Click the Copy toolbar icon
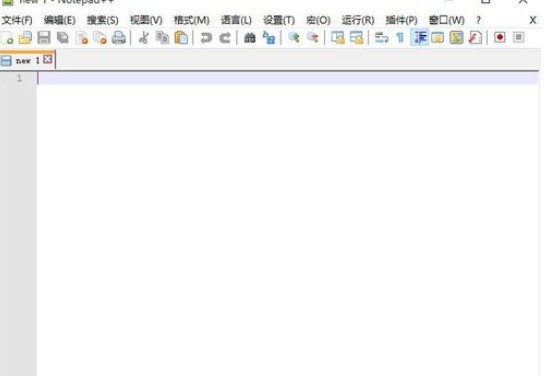Image resolution: width=549 pixels, height=376 pixels. coord(162,38)
